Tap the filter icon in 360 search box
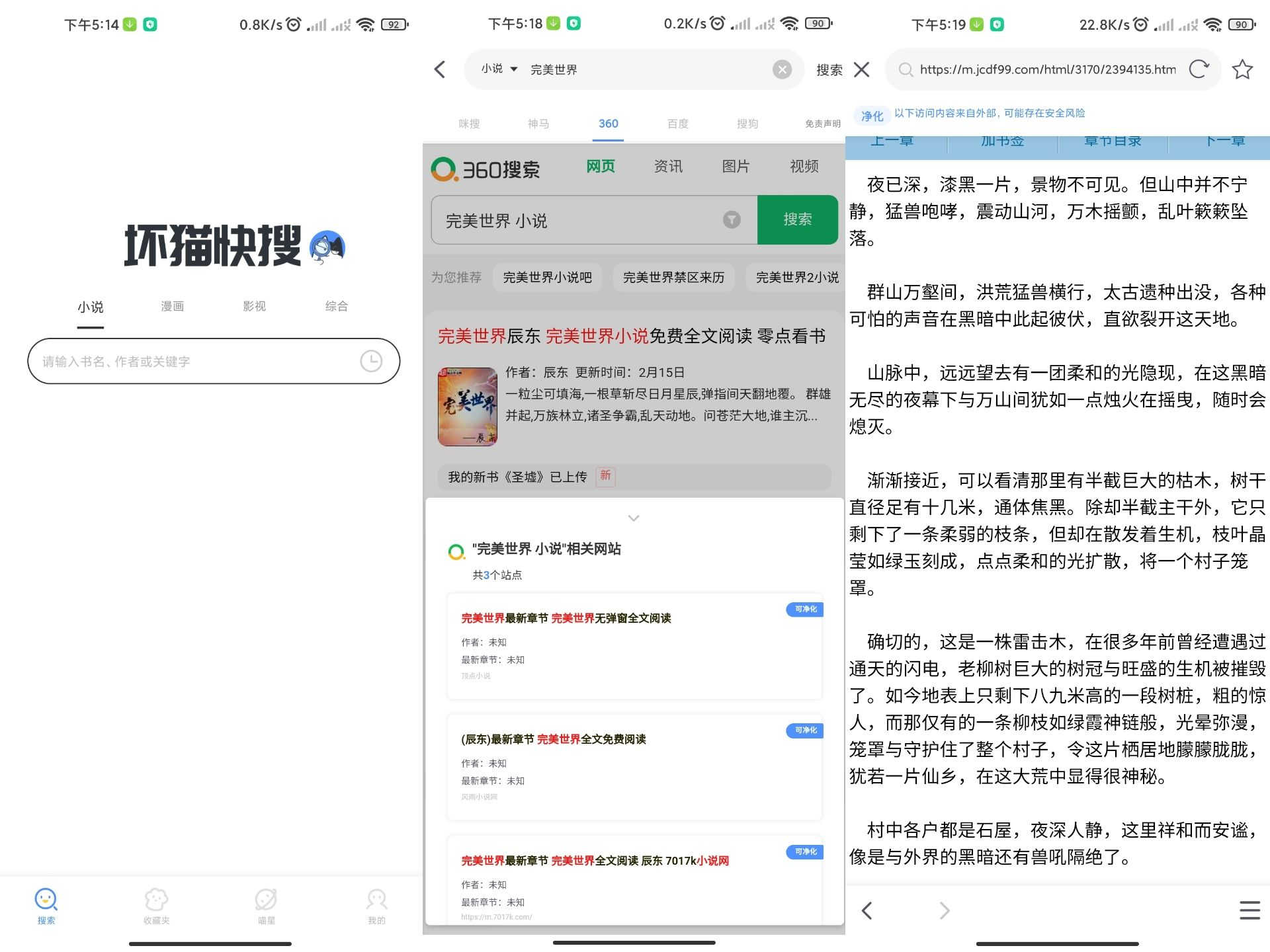 click(x=732, y=219)
